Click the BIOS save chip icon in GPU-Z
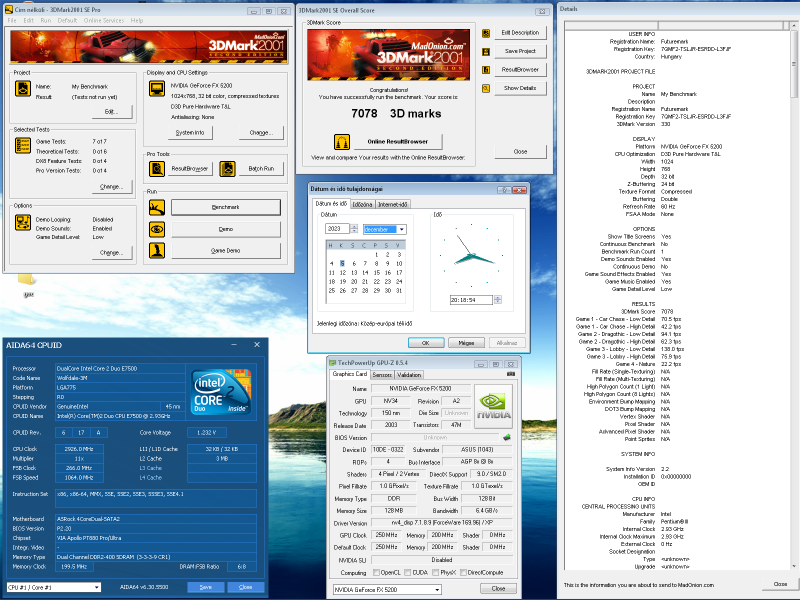Screen dimensions: 800x600 [x=507, y=437]
